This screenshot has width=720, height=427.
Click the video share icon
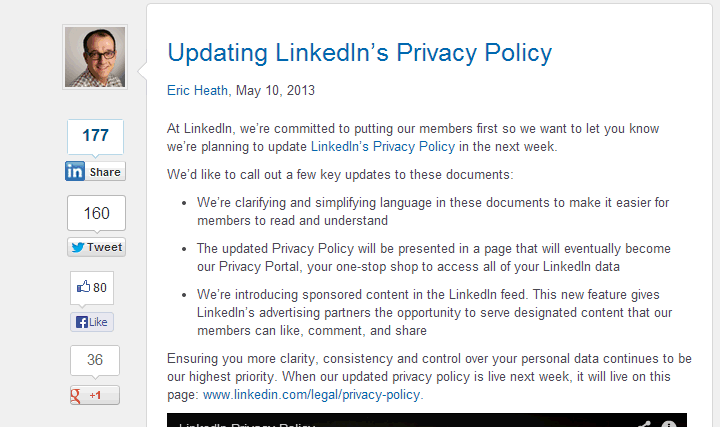pos(645,423)
